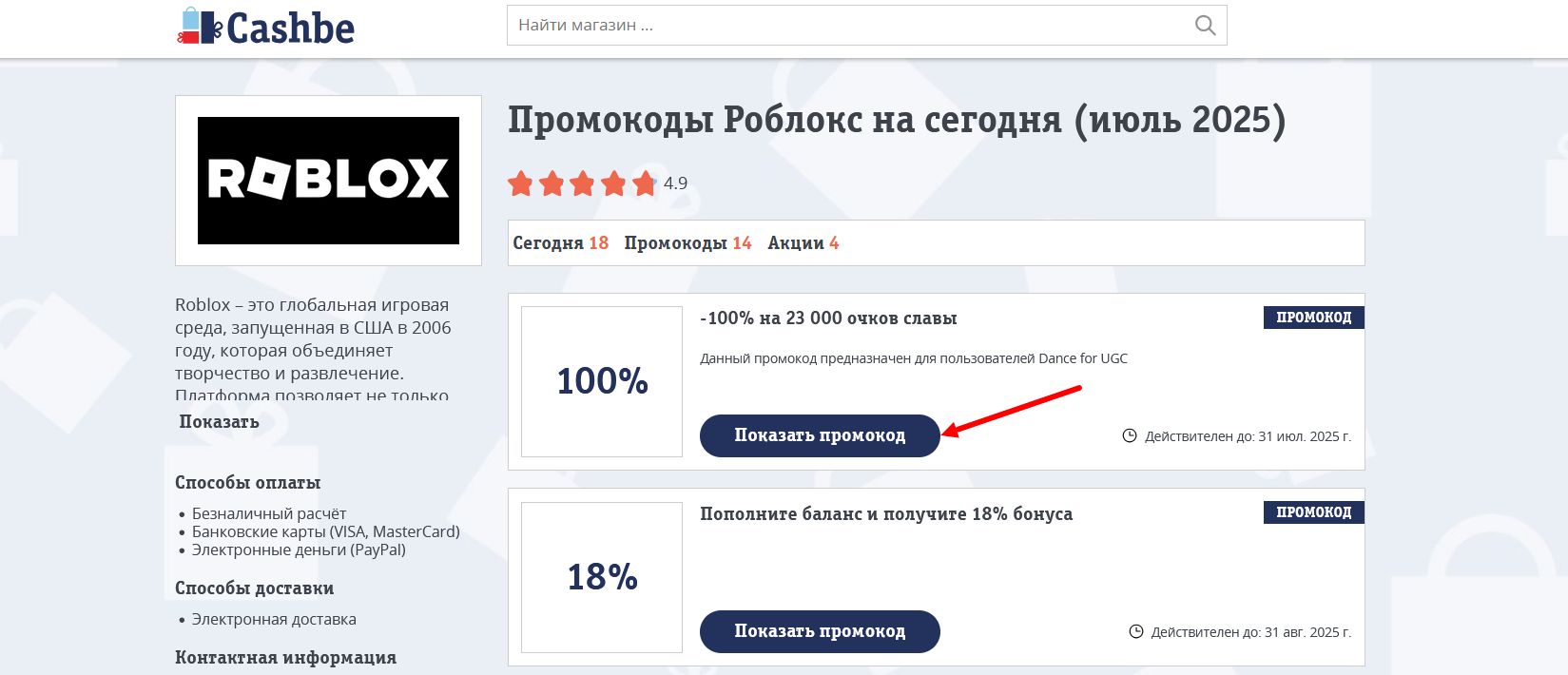The height and width of the screenshot is (675, 1568).
Task: Click the 100% discount box
Action: 602,381
